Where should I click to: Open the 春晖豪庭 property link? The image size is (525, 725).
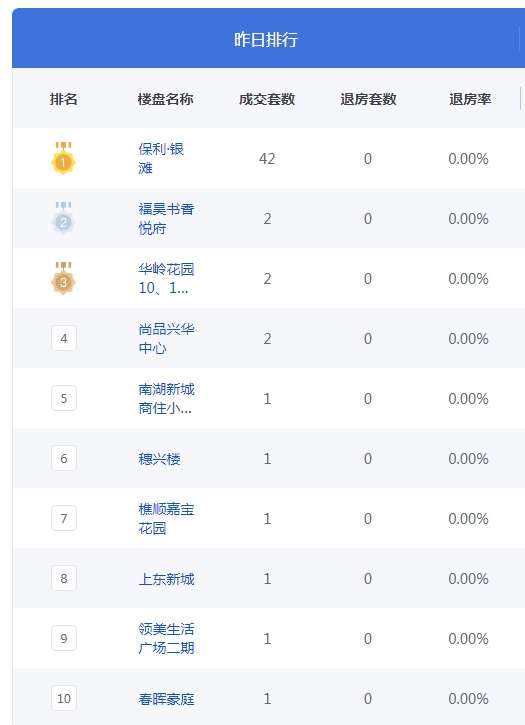(166, 699)
